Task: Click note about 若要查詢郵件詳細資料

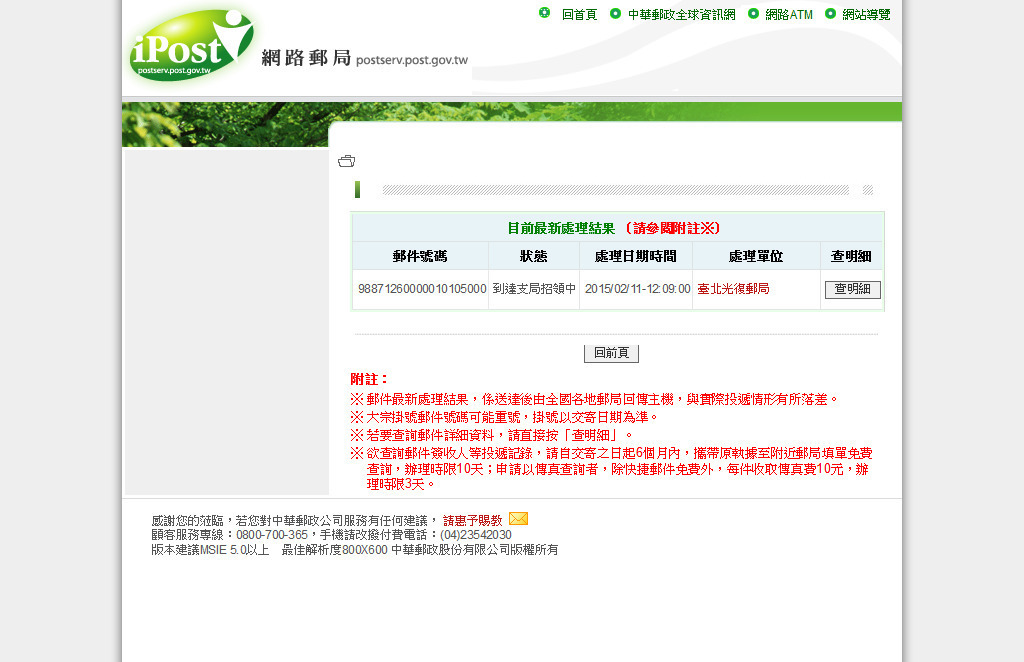Action: pos(491,435)
